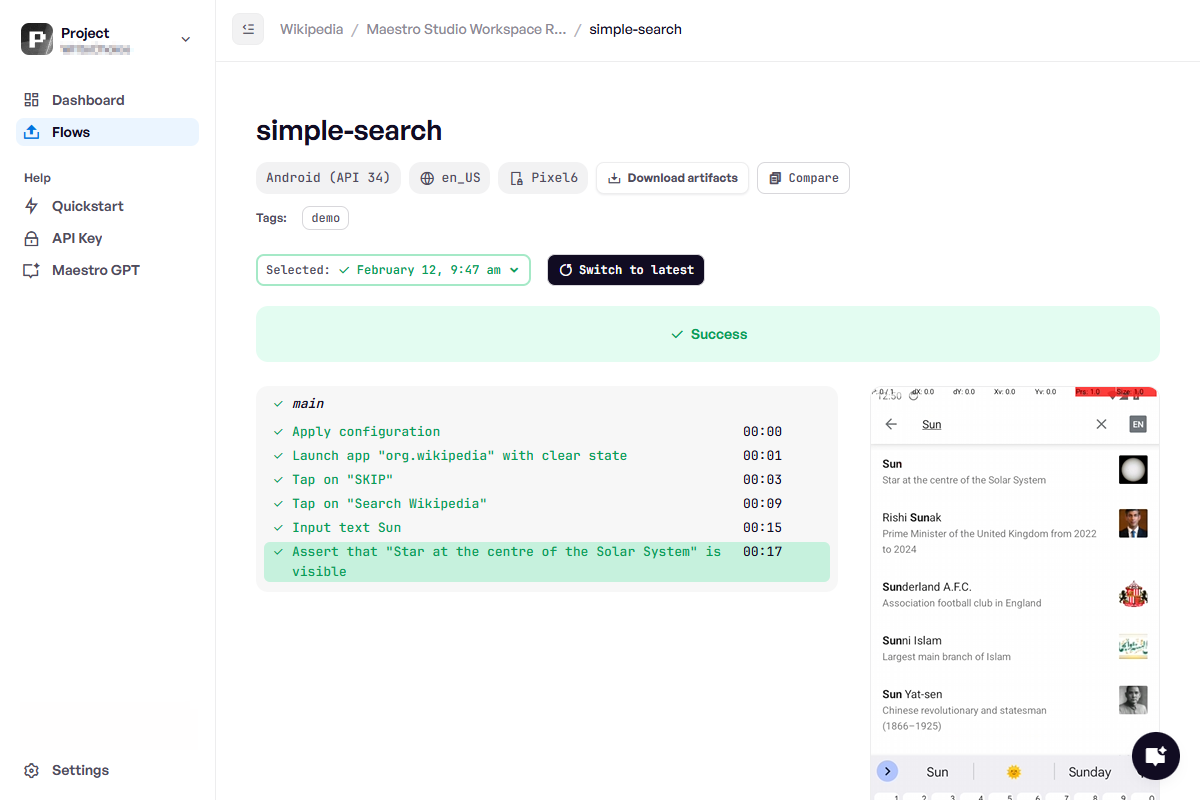Collapse the sidebar with the toggle icon
Screen dimensions: 1200x800
(248, 29)
